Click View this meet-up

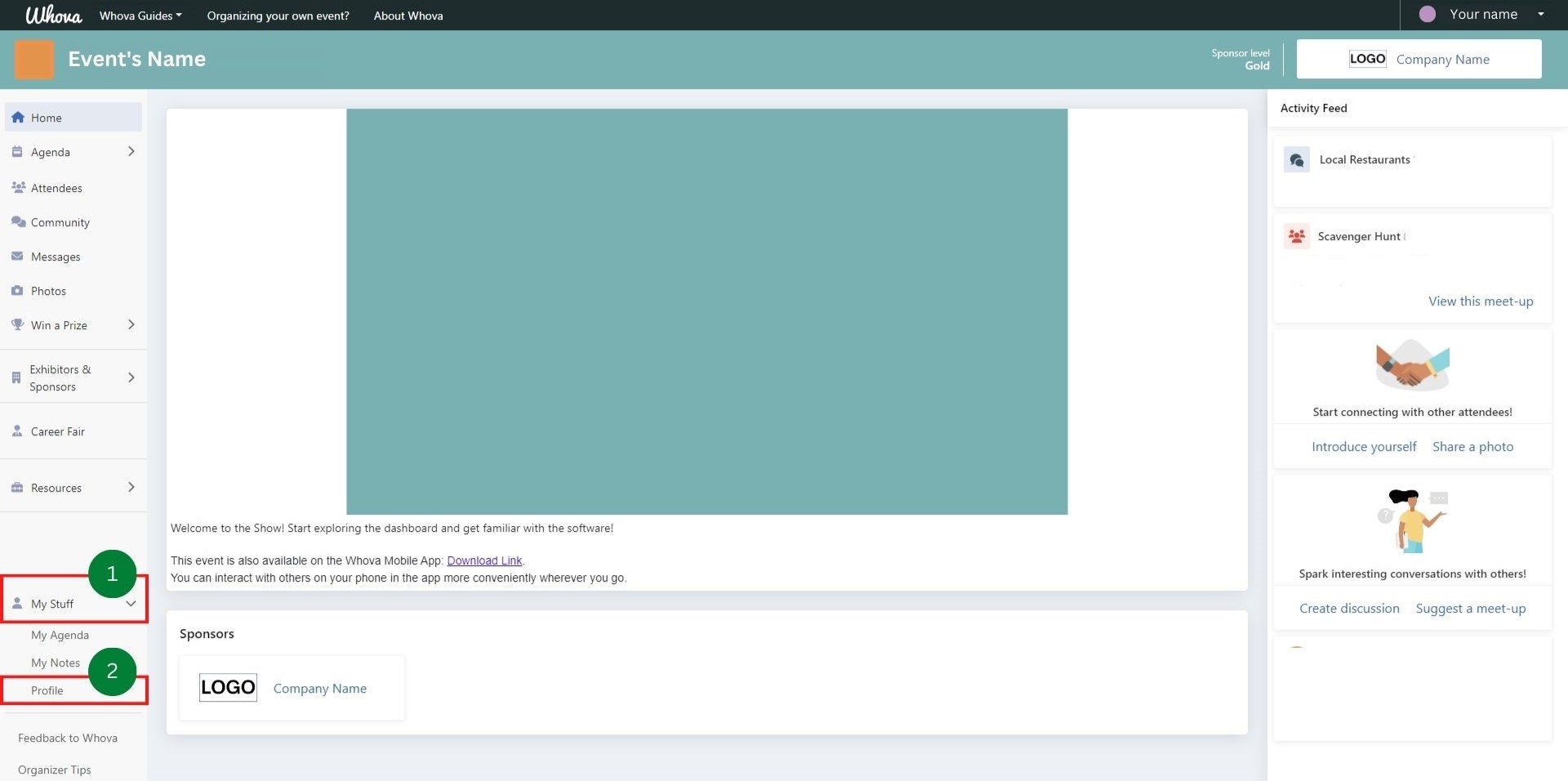tap(1480, 301)
